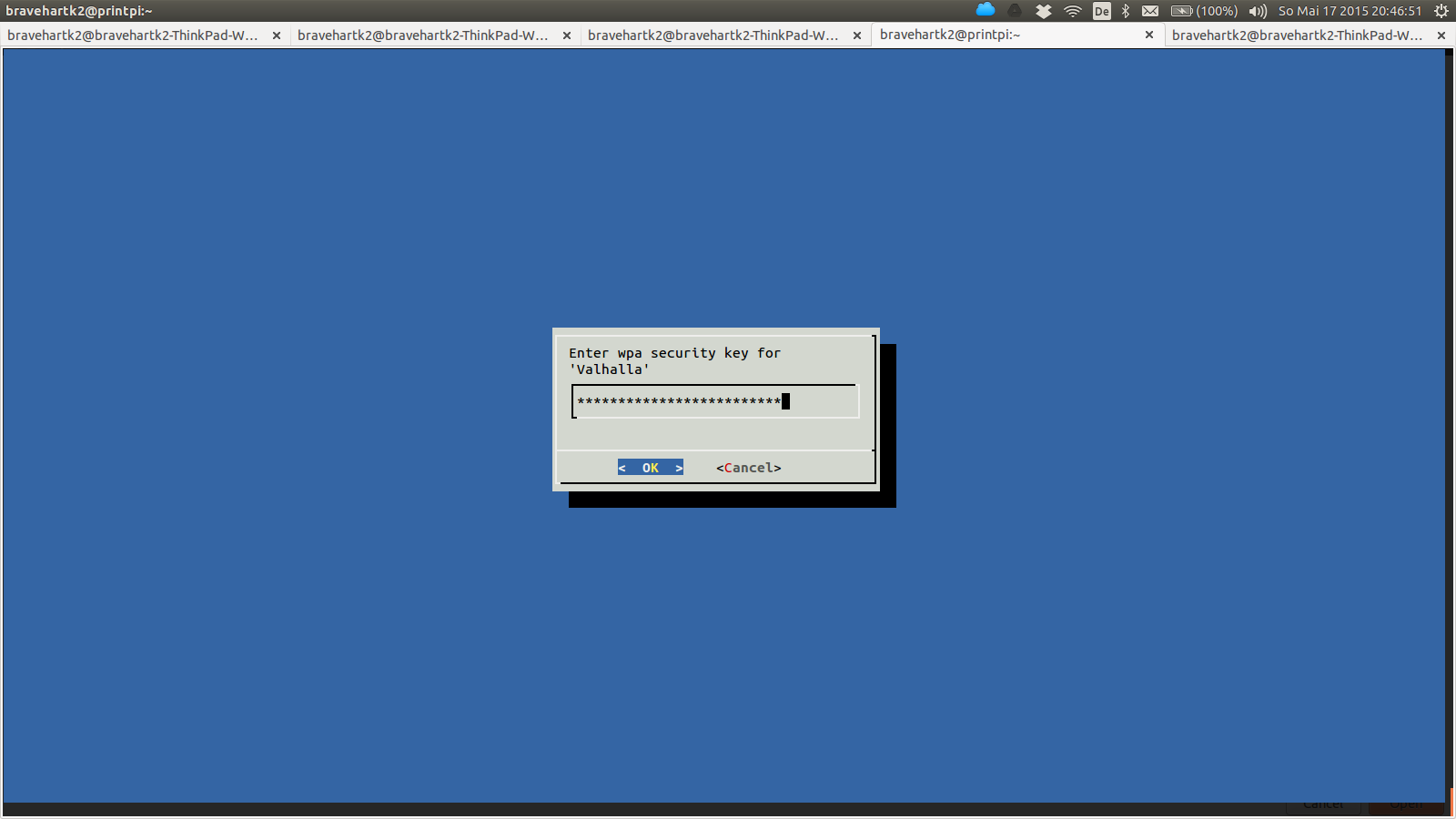Open the Wi-Fi network menu
Screen dimensions: 1456x819
[x=1073, y=11]
